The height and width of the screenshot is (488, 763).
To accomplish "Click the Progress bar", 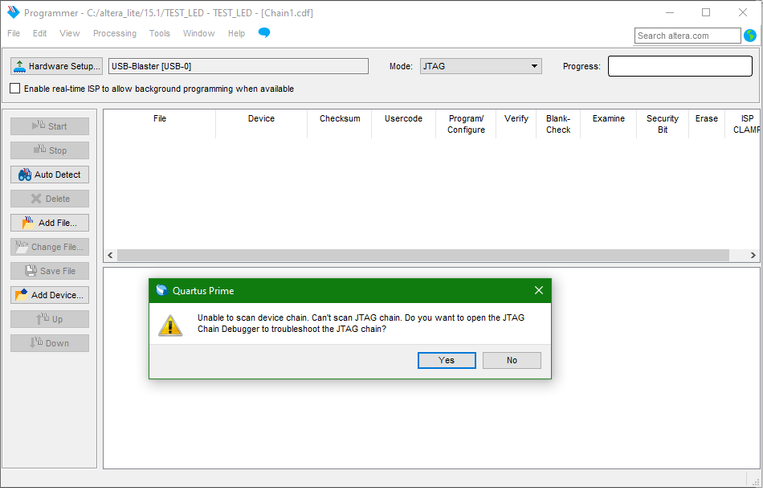I will 680,66.
